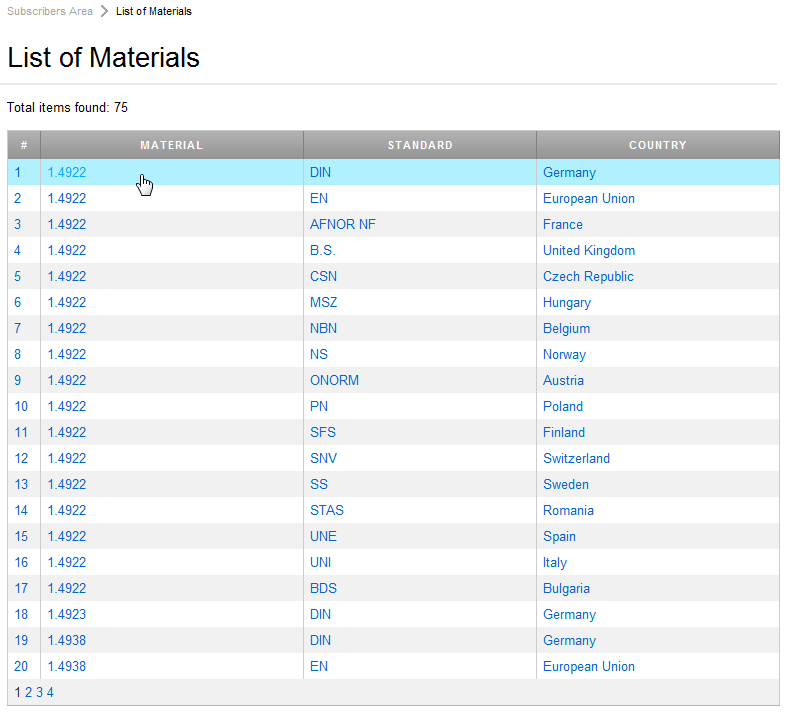Go to results page 2
Viewport: 787px width, 714px height.
coord(28,693)
